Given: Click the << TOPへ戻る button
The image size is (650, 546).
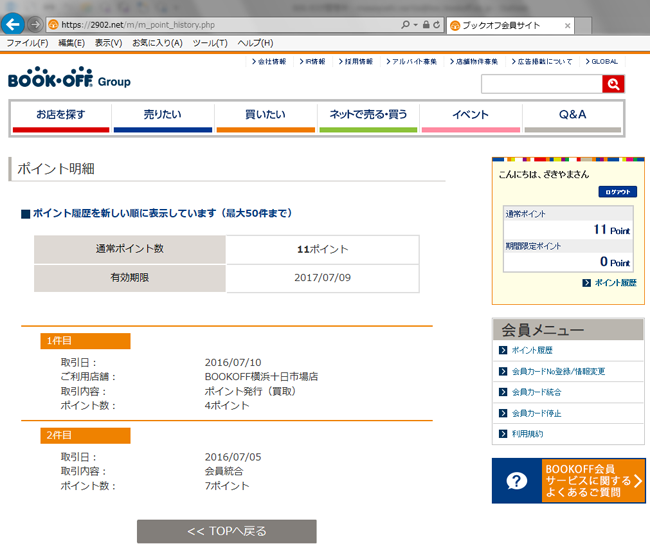Looking at the screenshot, I should tap(227, 531).
